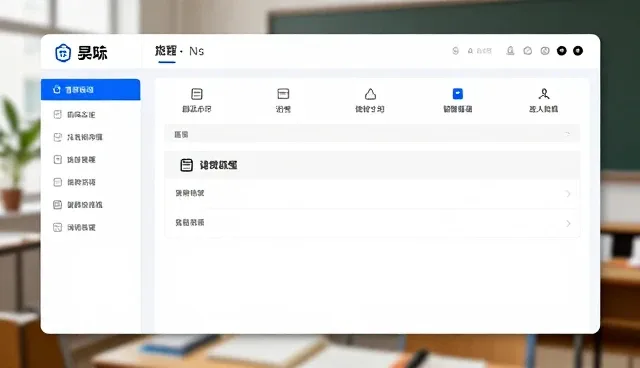Viewport: 640px width, 368px height.
Task: Click the clock circle icon beside black avatars
Action: click(x=545, y=51)
